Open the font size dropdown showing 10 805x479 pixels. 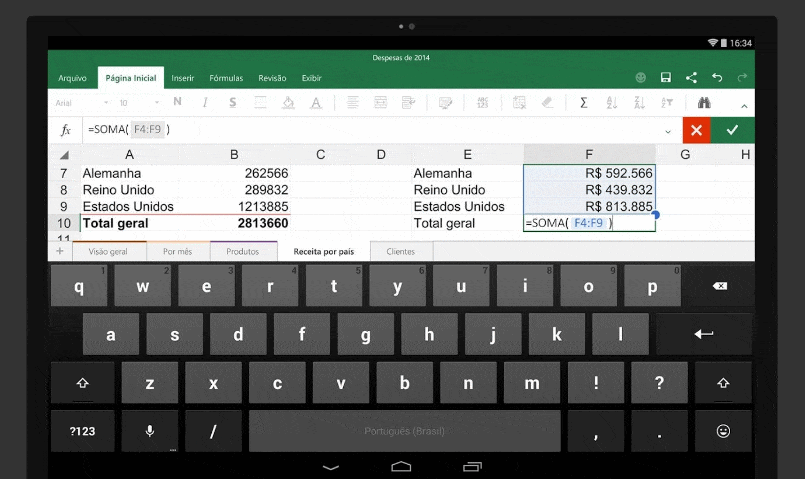135,103
